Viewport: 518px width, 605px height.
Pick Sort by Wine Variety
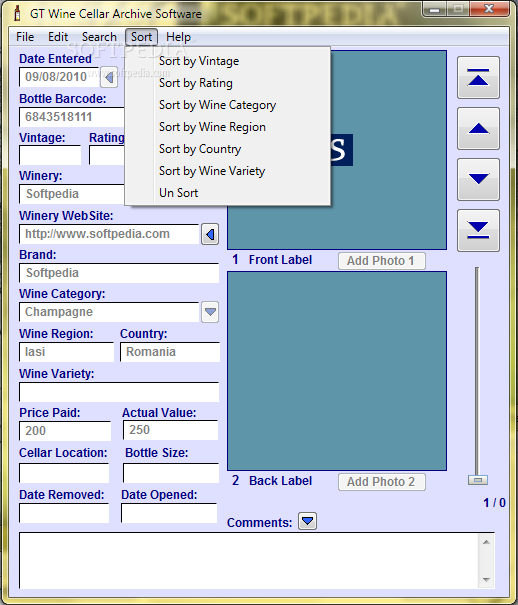[x=228, y=171]
